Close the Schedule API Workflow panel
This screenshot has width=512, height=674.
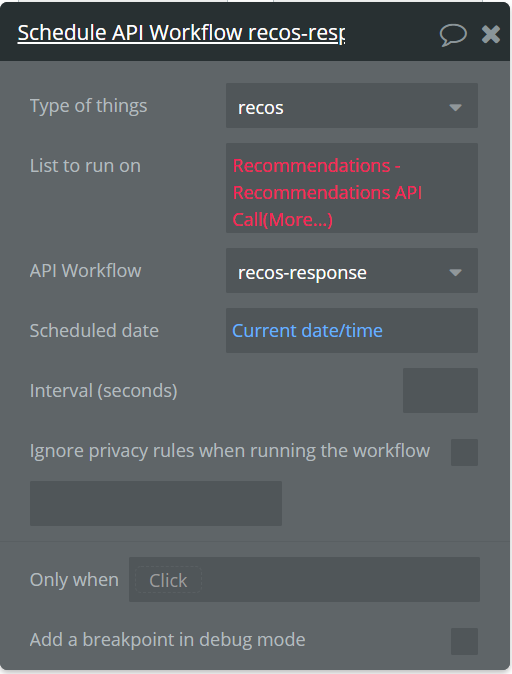click(491, 34)
